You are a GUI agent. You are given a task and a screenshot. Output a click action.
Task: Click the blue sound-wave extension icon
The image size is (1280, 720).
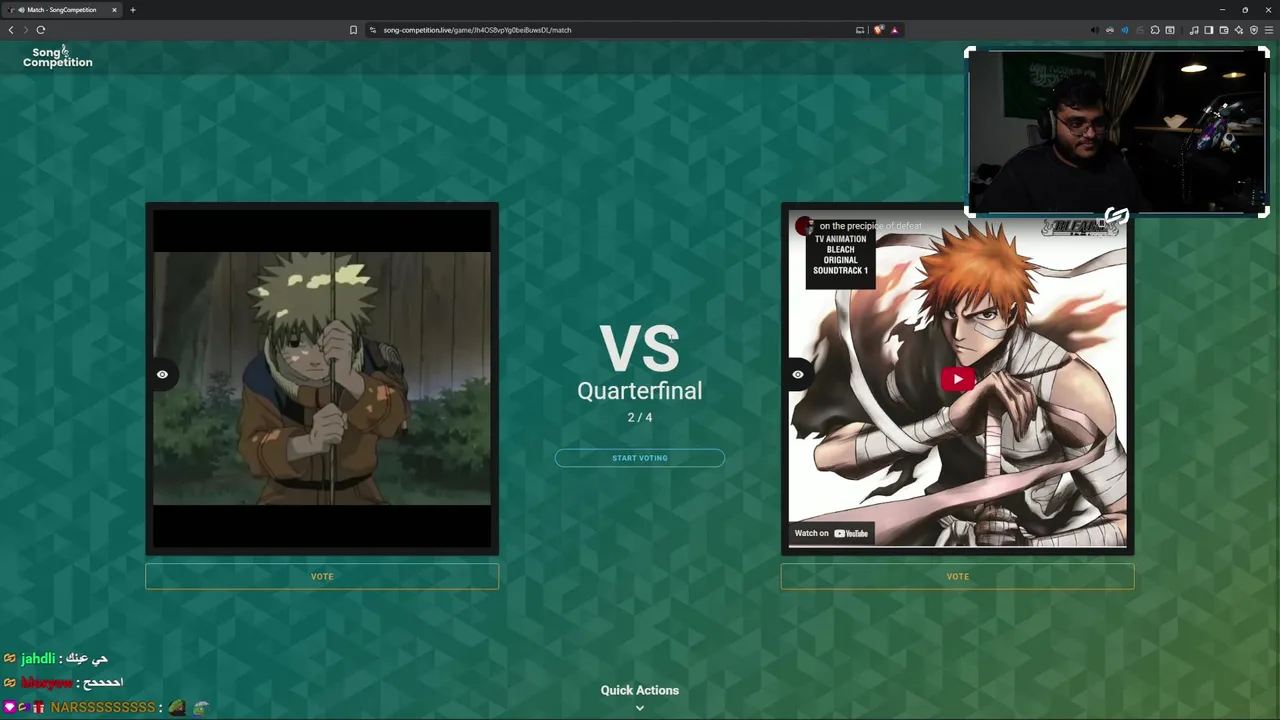click(x=1125, y=30)
